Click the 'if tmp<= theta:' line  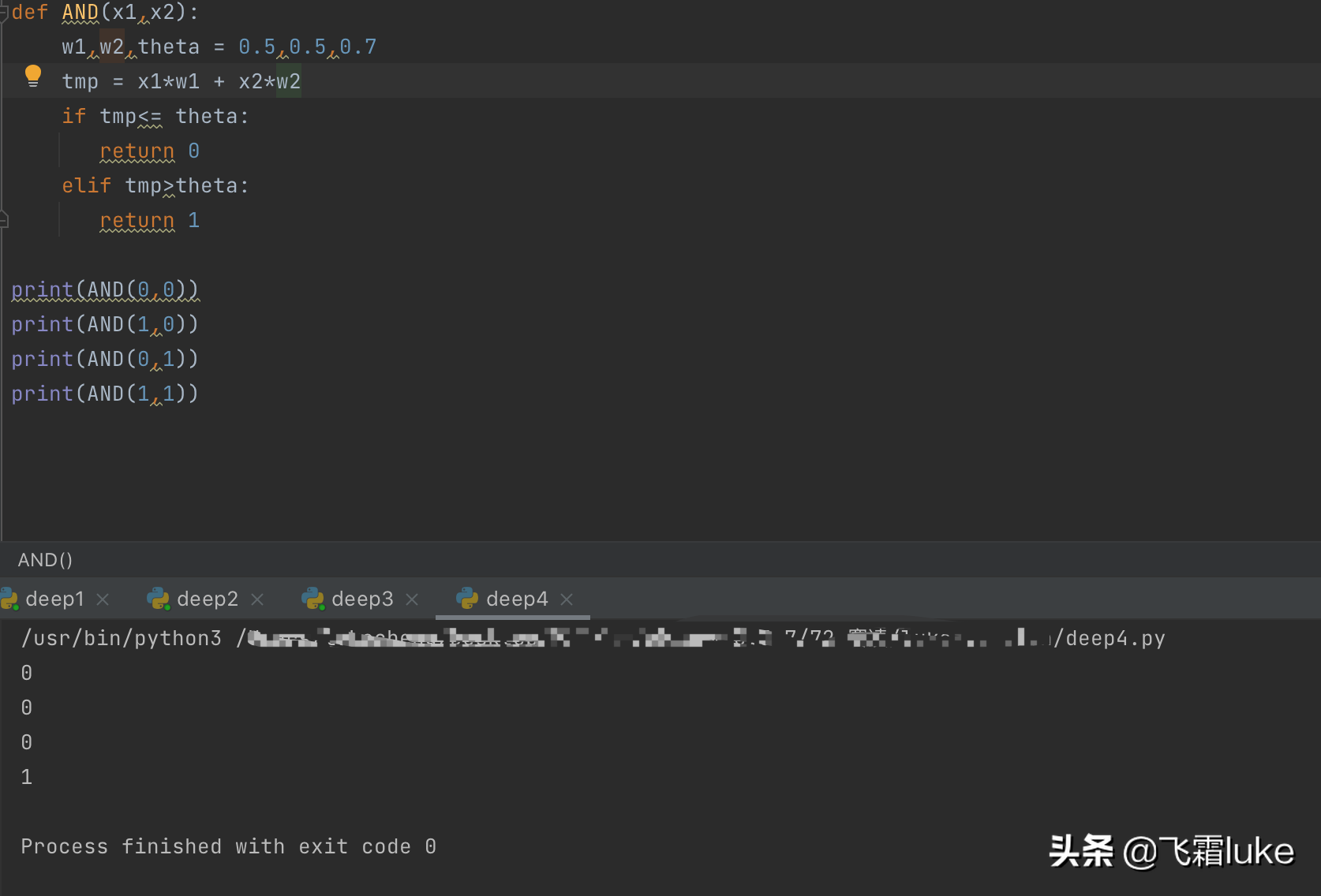[155, 117]
